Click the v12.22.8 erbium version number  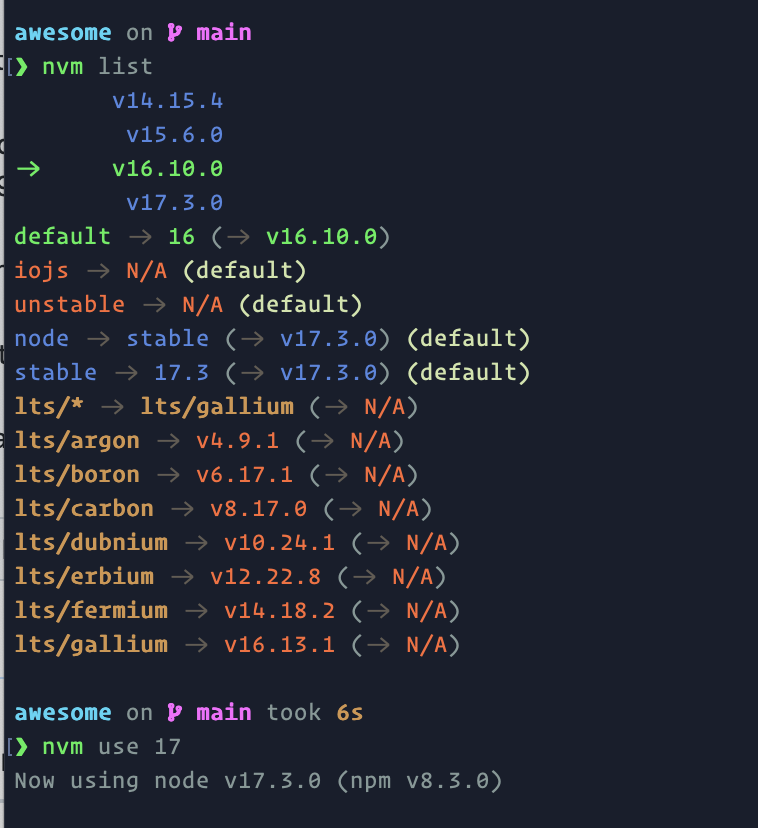pos(265,577)
